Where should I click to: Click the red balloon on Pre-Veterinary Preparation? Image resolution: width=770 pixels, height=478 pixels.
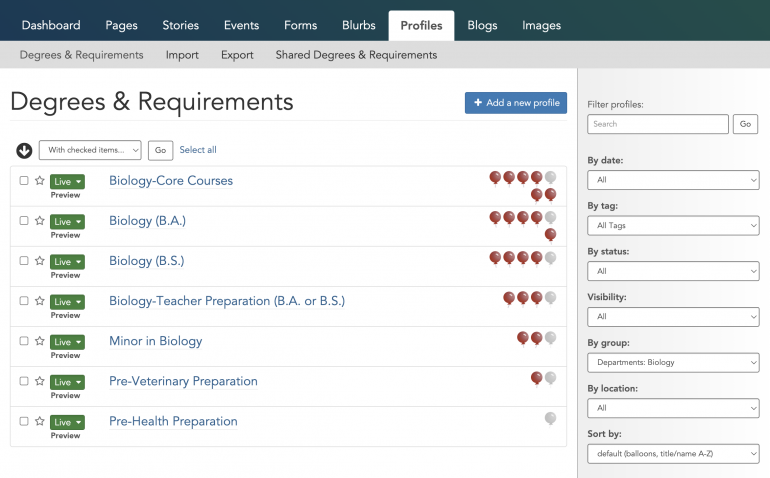point(537,378)
